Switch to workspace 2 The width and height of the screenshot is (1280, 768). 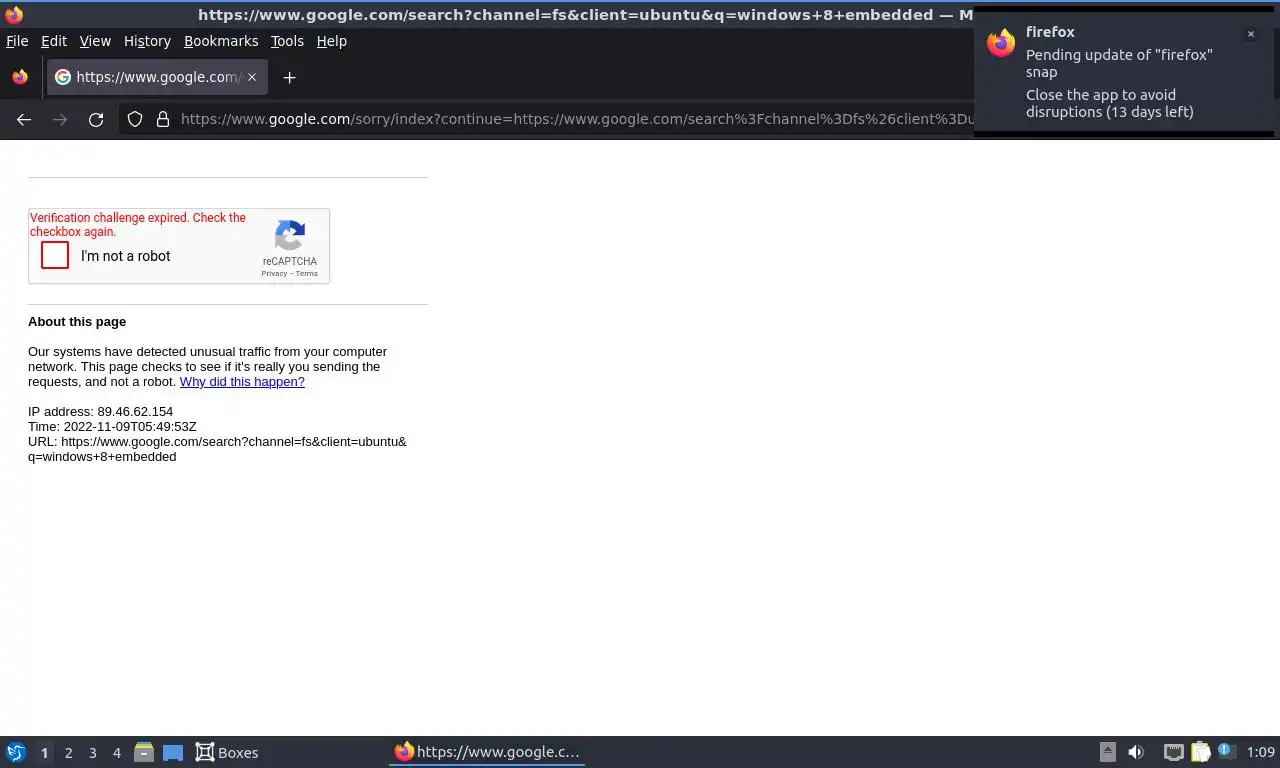click(x=68, y=753)
